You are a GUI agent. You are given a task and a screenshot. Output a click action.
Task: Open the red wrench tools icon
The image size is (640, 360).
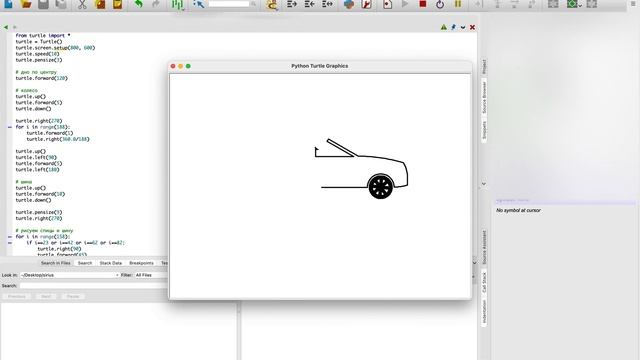point(366,4)
